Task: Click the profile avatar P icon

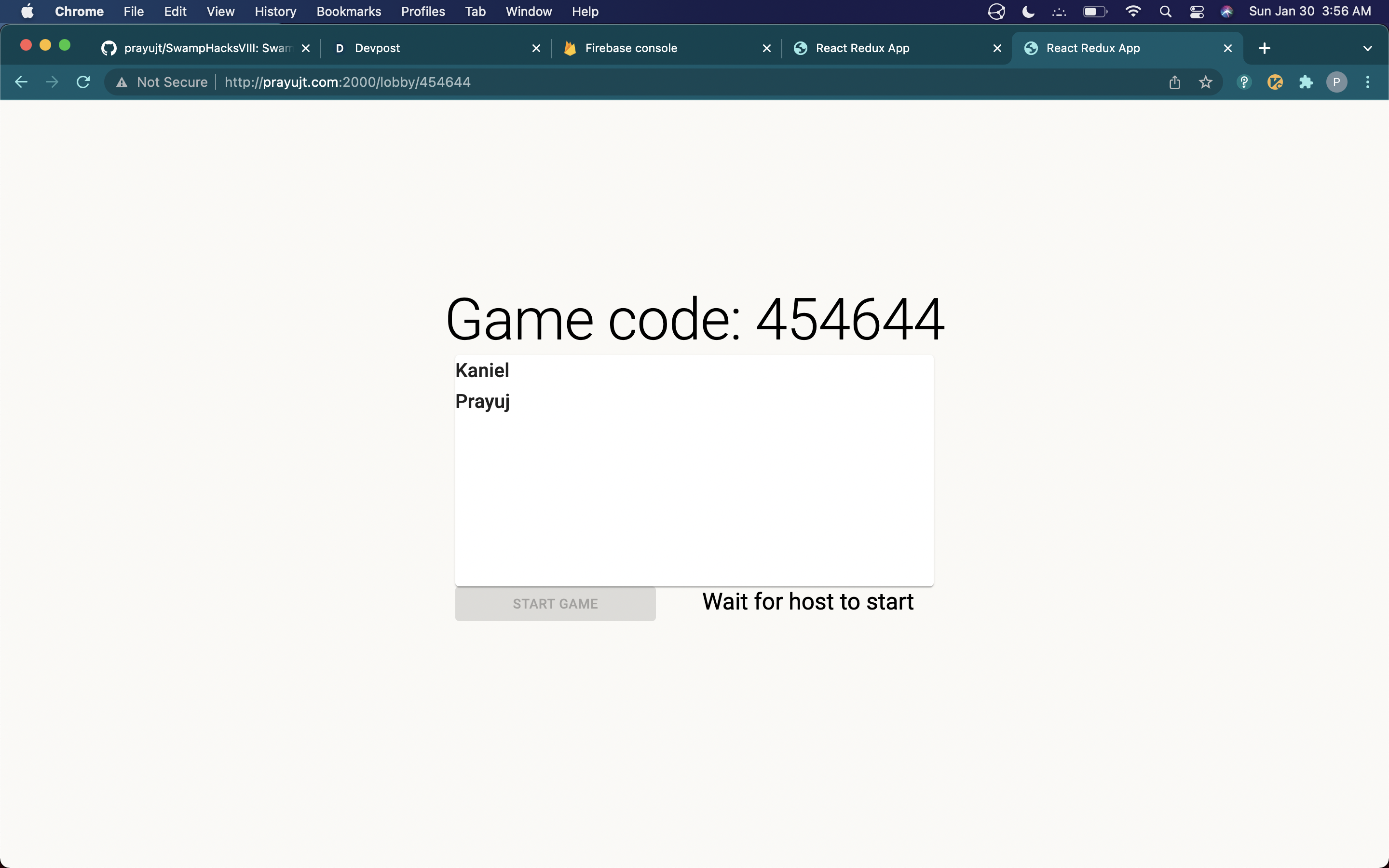Action: [1336, 82]
